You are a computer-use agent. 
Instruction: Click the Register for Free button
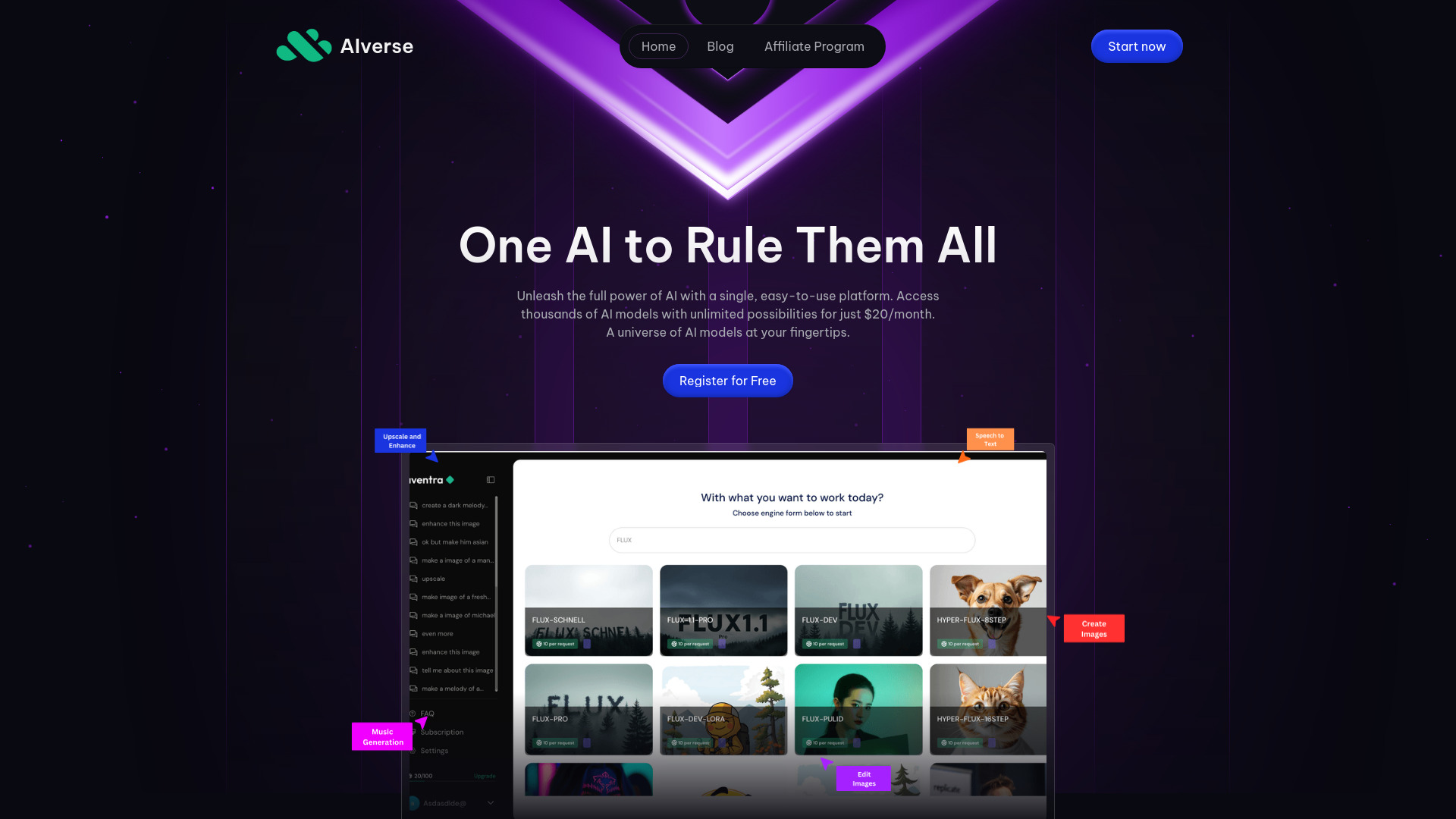coord(728,380)
